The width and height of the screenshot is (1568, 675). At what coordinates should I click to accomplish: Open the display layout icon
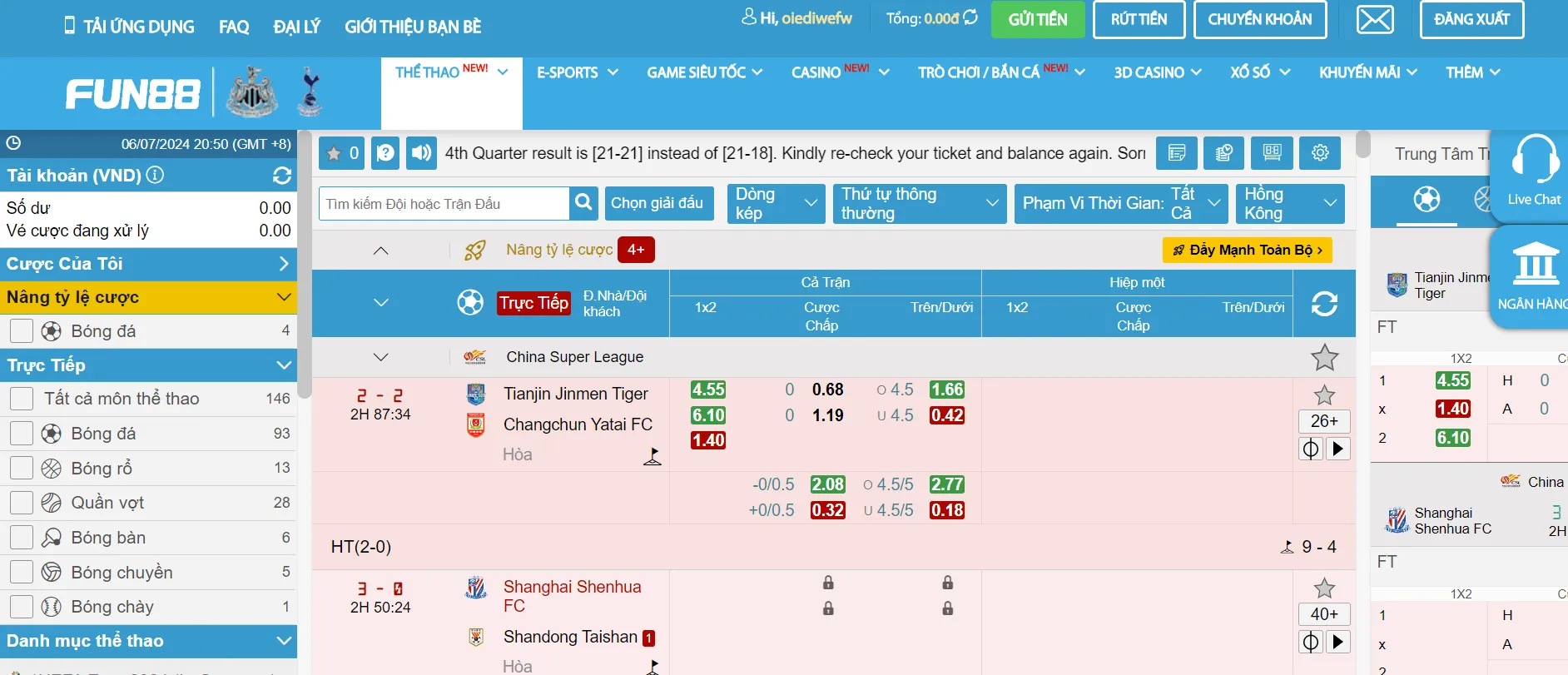1272,153
